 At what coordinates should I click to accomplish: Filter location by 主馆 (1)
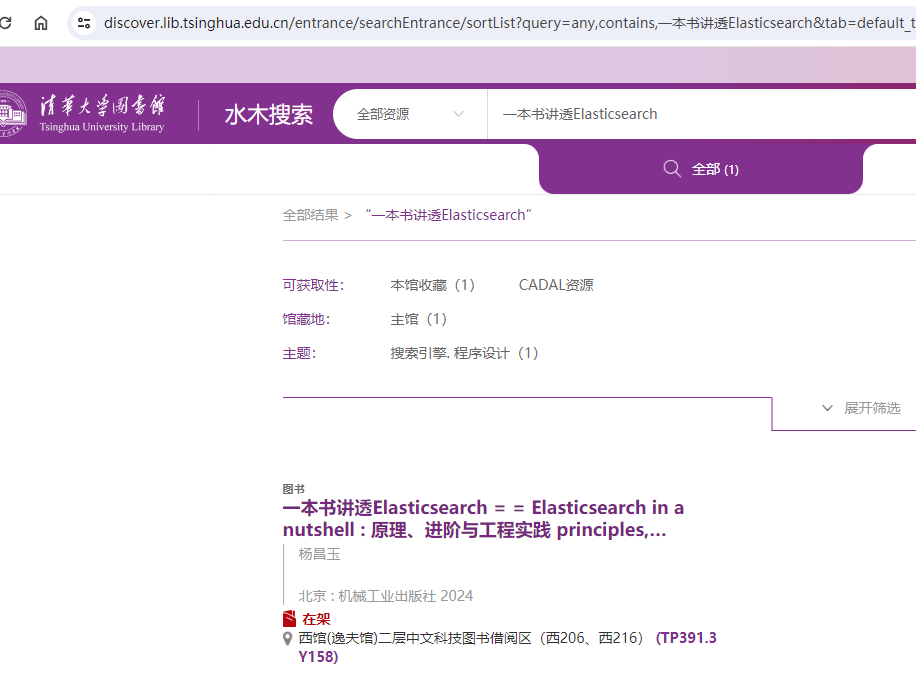click(418, 319)
